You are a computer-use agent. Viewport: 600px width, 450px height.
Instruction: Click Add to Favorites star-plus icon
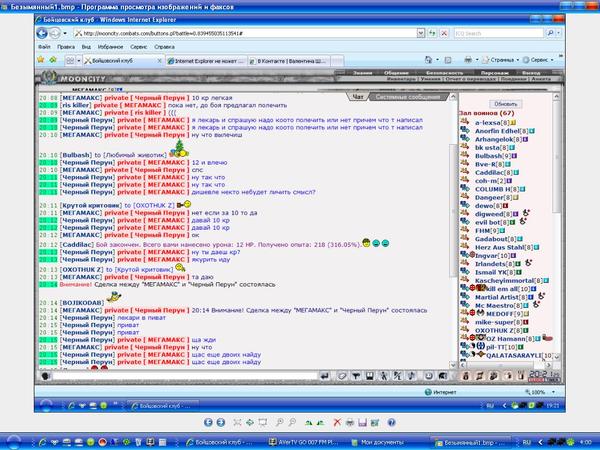(x=53, y=60)
